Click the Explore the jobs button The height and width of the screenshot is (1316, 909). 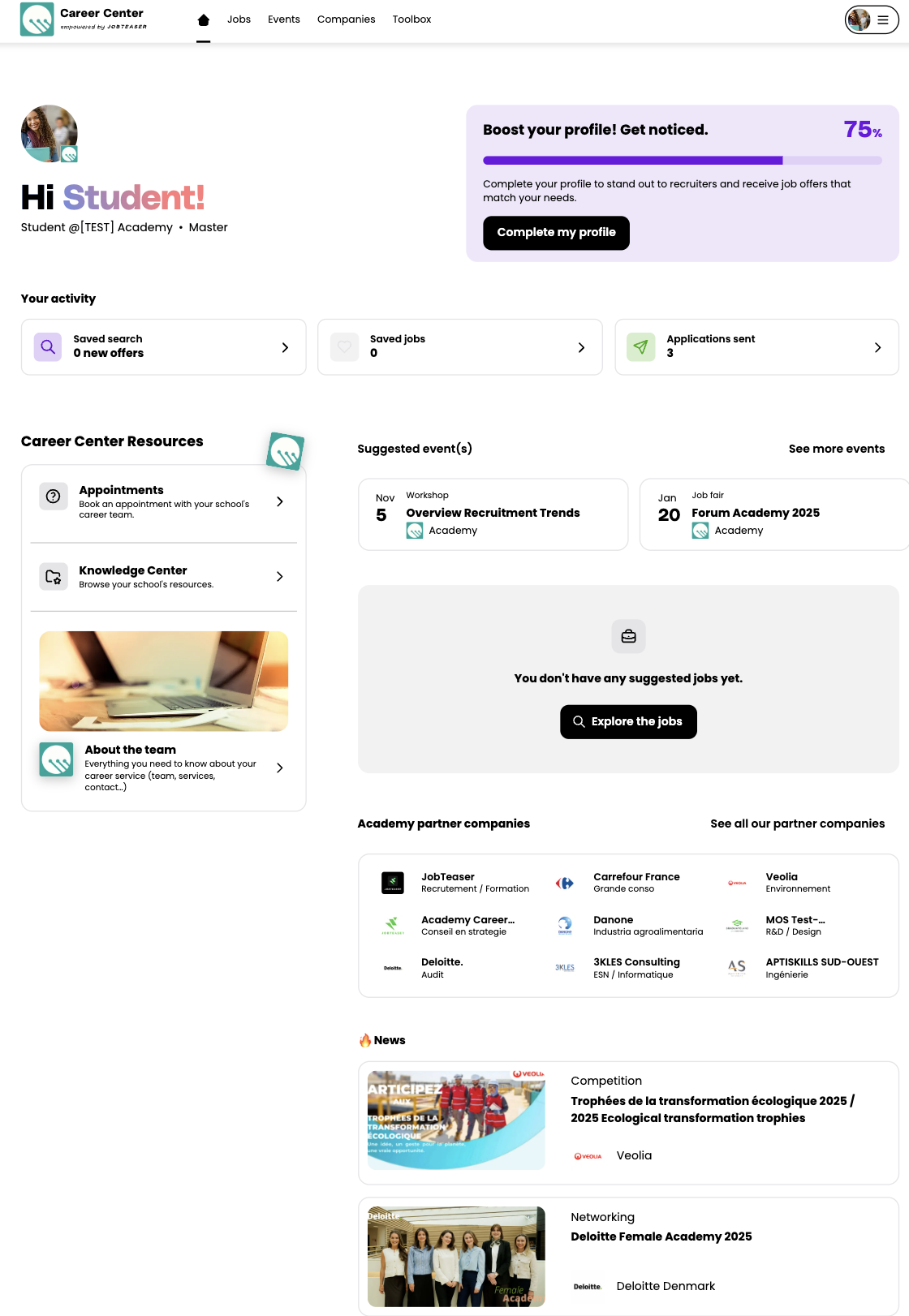pos(629,722)
